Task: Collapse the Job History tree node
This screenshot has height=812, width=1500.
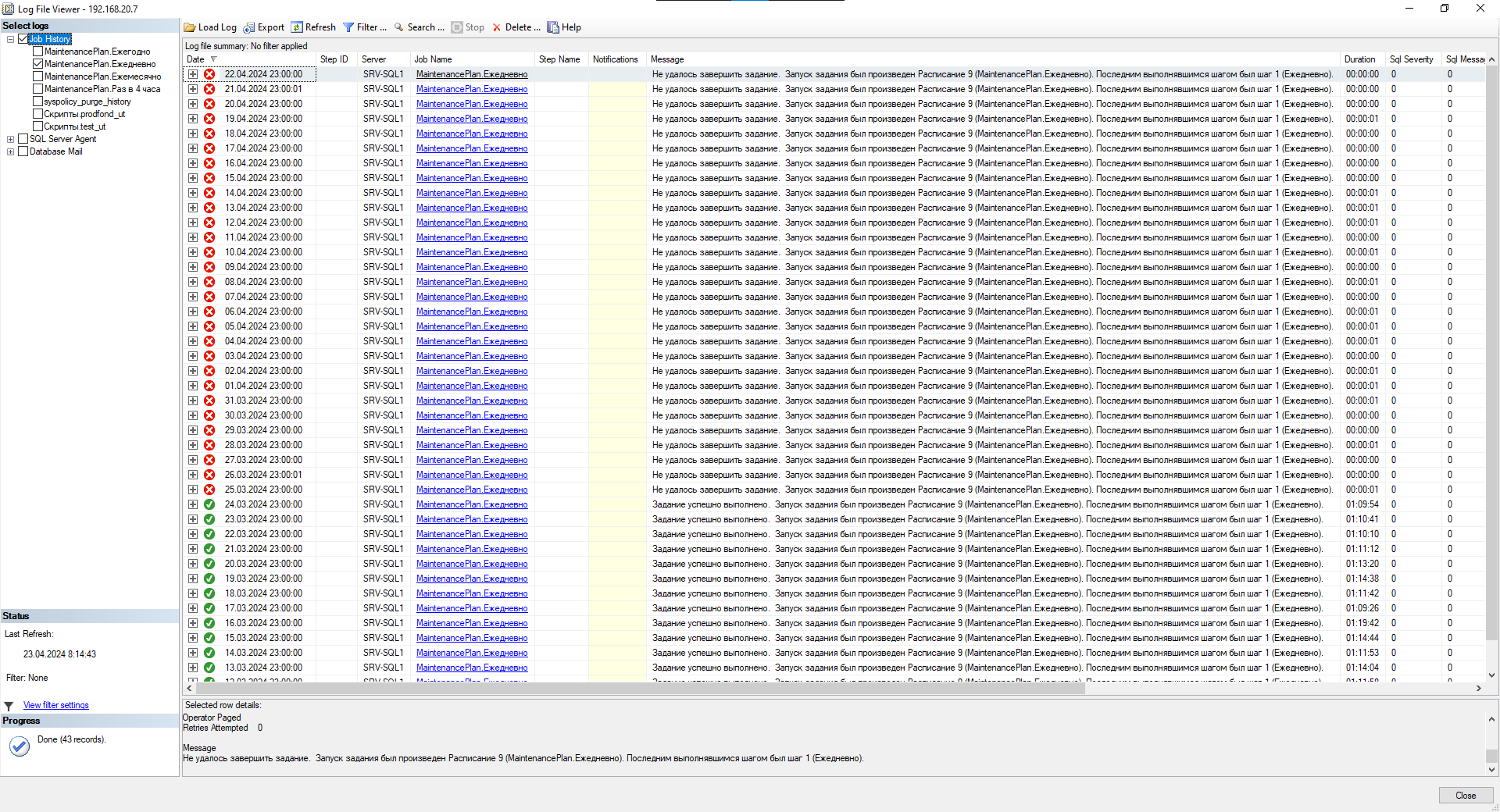Action: pyautogui.click(x=10, y=39)
